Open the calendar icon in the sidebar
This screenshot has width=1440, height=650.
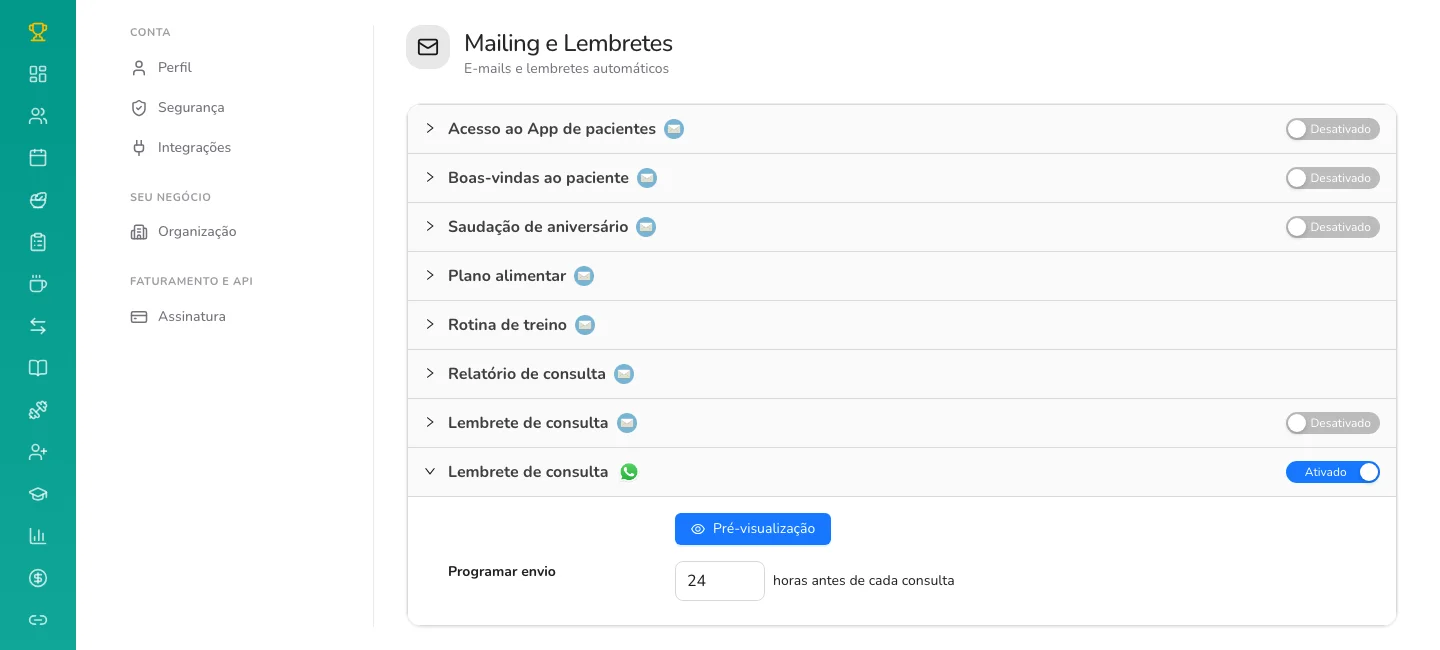pyautogui.click(x=38, y=158)
